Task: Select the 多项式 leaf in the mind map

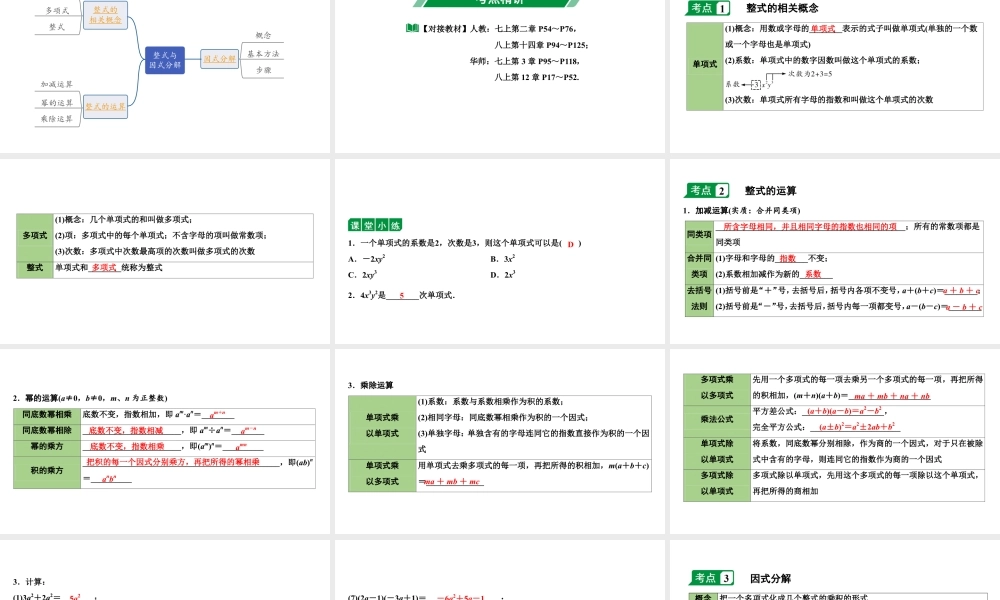Action: (x=56, y=11)
